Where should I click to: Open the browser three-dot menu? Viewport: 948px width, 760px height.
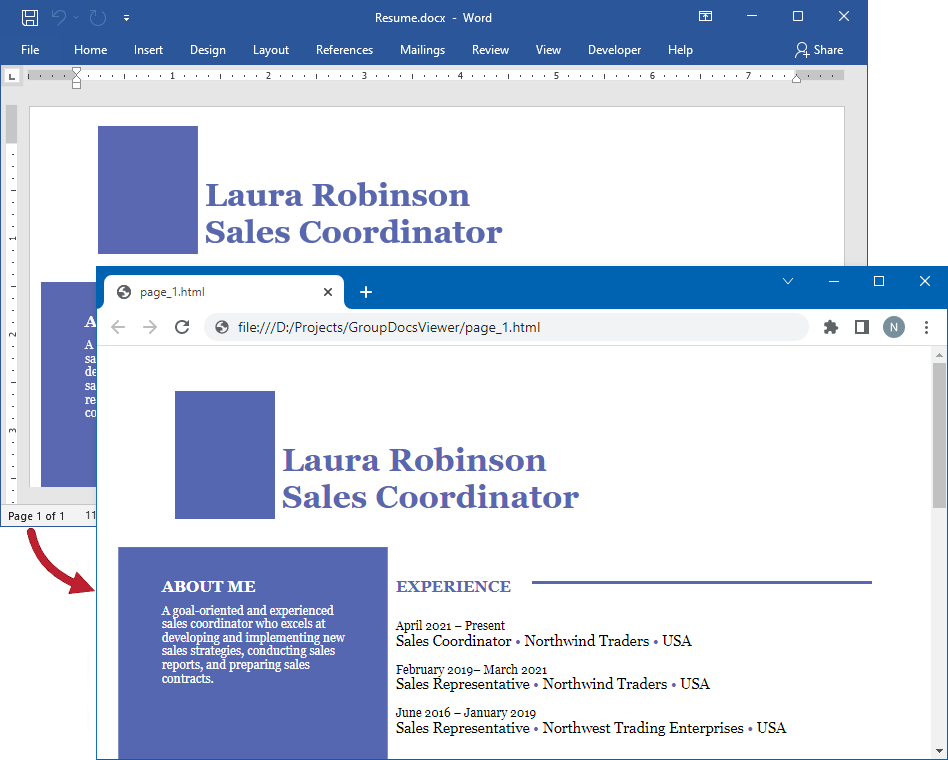pyautogui.click(x=926, y=327)
